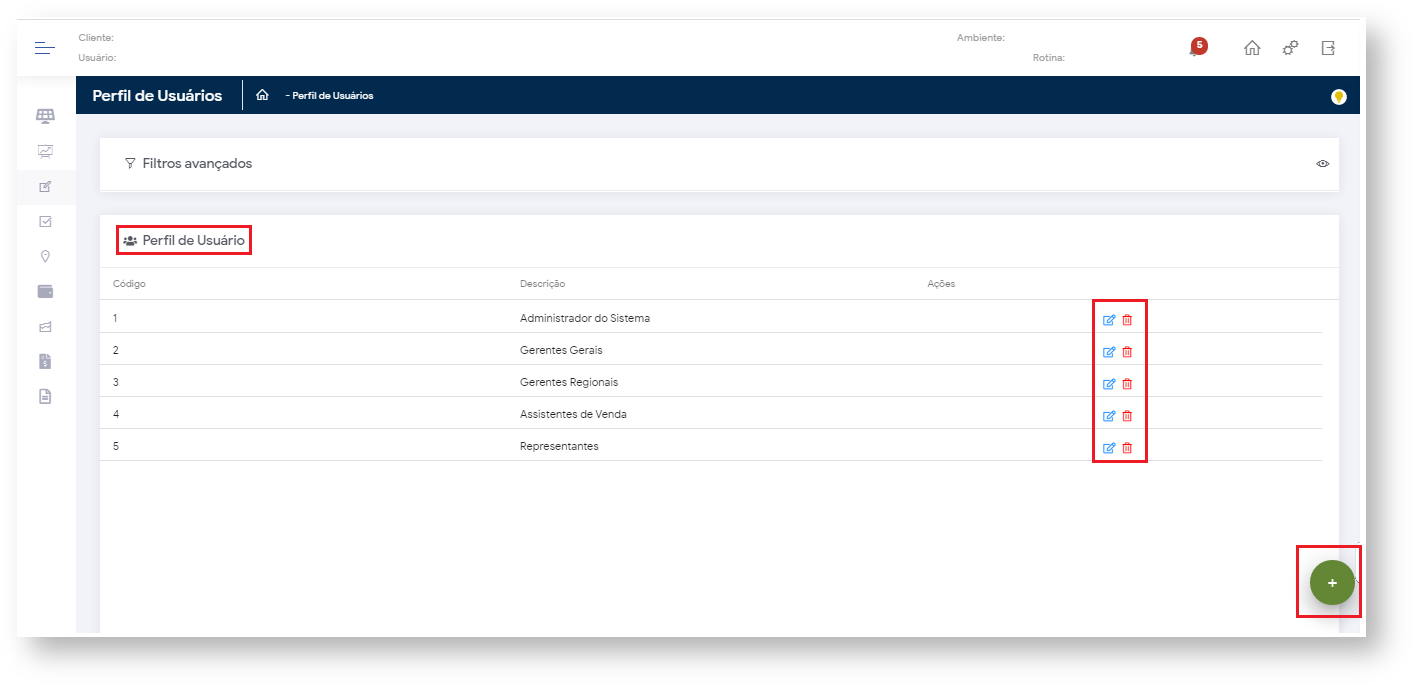Open the map pin location sidebar item
The height and width of the screenshot is (685, 1414).
pyautogui.click(x=45, y=257)
